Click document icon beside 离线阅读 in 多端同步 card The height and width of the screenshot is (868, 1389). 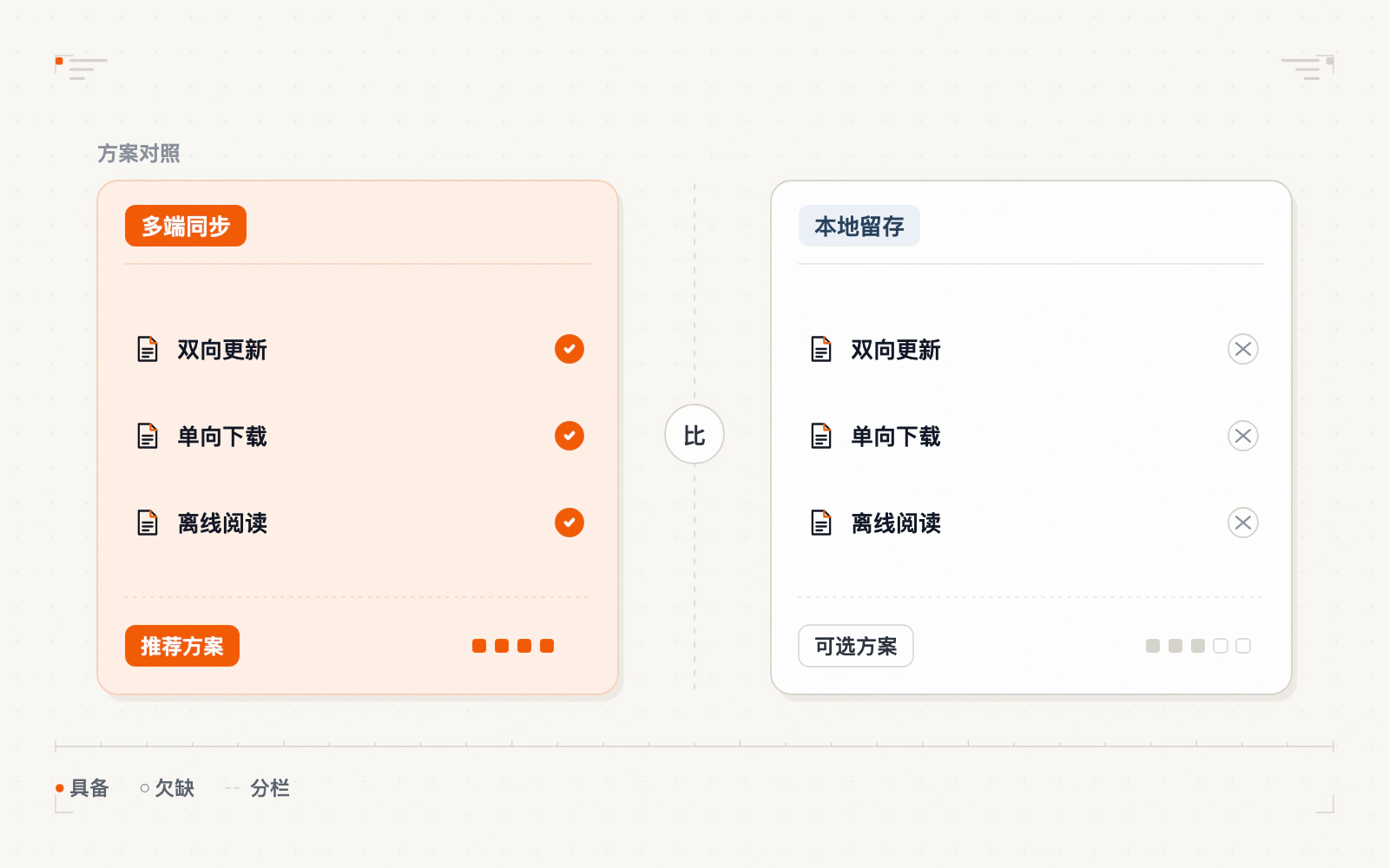point(148,523)
